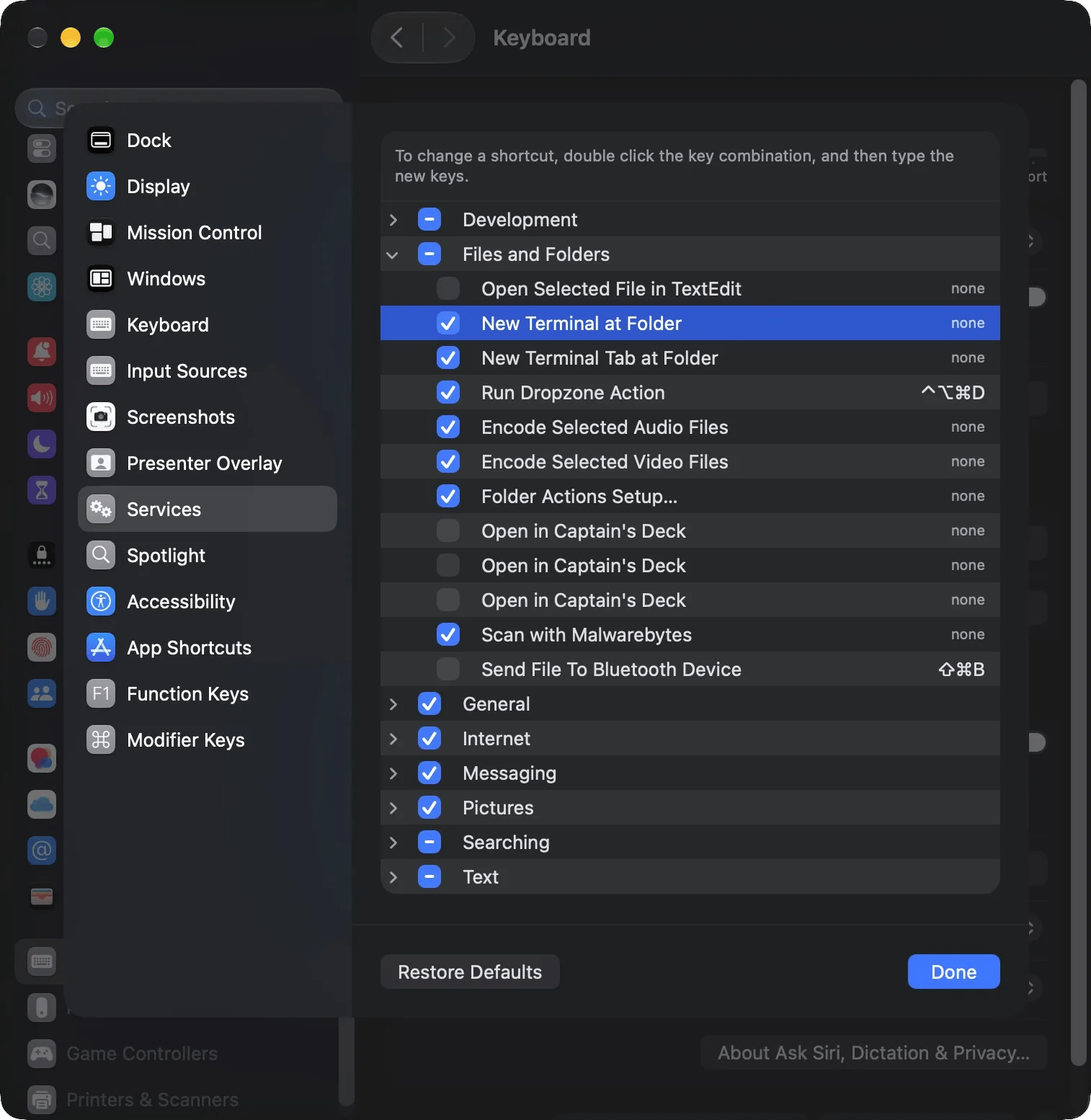
Task: Disable Run Dropzone Action checkbox
Action: pos(448,392)
